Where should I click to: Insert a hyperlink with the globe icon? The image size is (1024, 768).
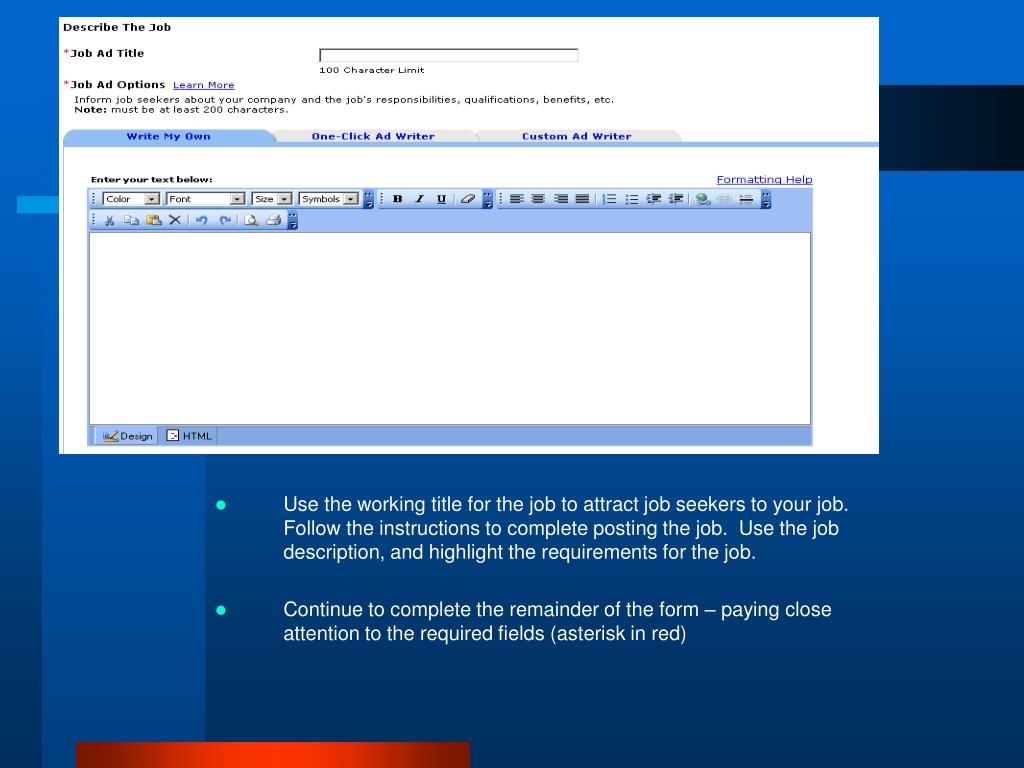pyautogui.click(x=703, y=199)
